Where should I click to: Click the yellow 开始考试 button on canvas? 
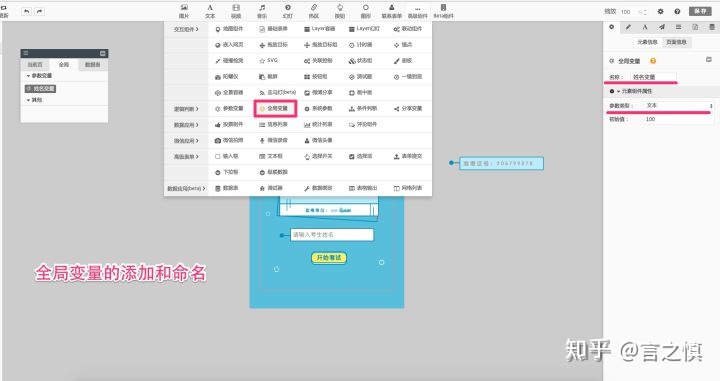coord(329,258)
